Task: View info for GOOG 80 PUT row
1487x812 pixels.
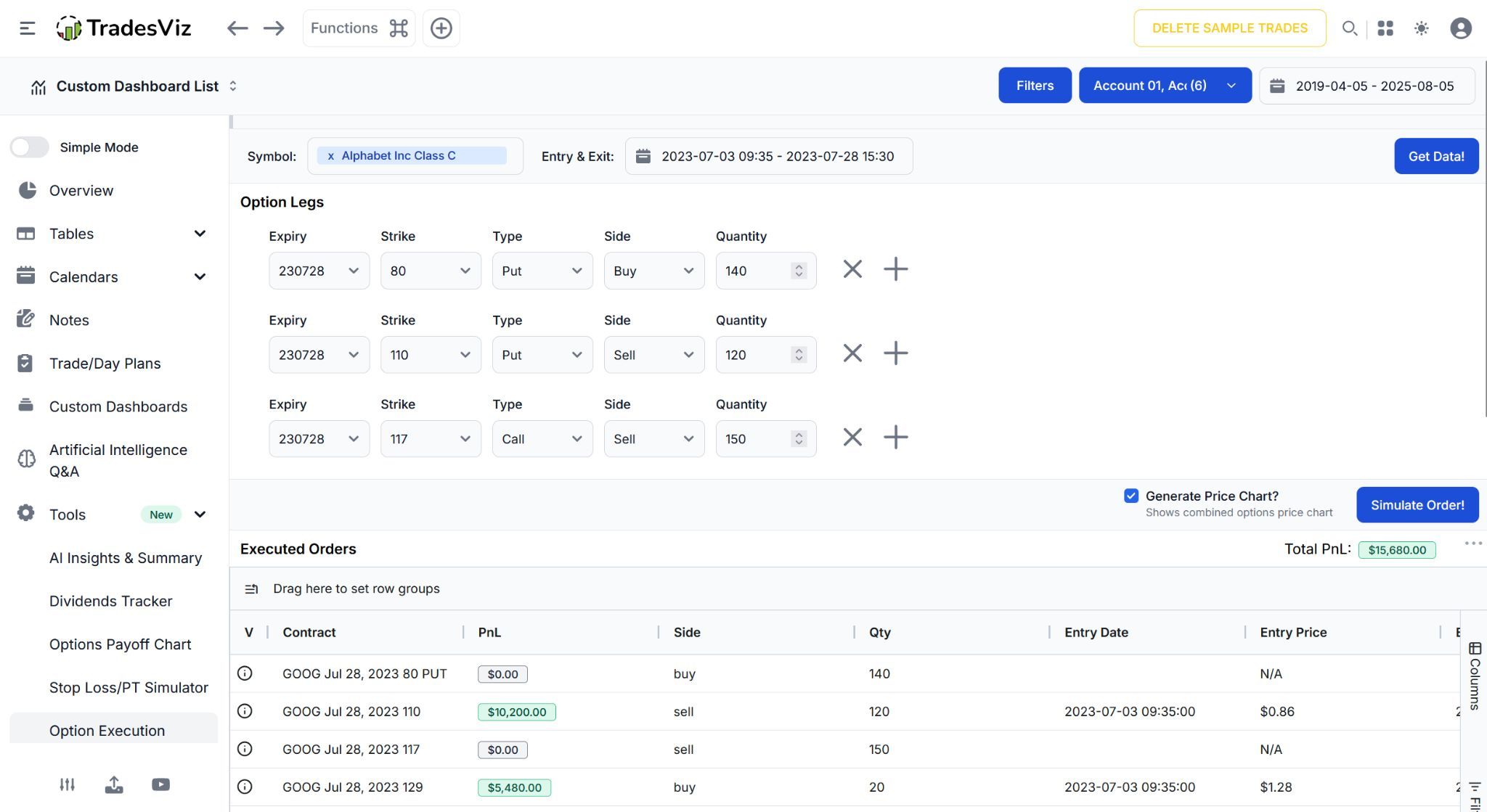Action: pyautogui.click(x=245, y=673)
